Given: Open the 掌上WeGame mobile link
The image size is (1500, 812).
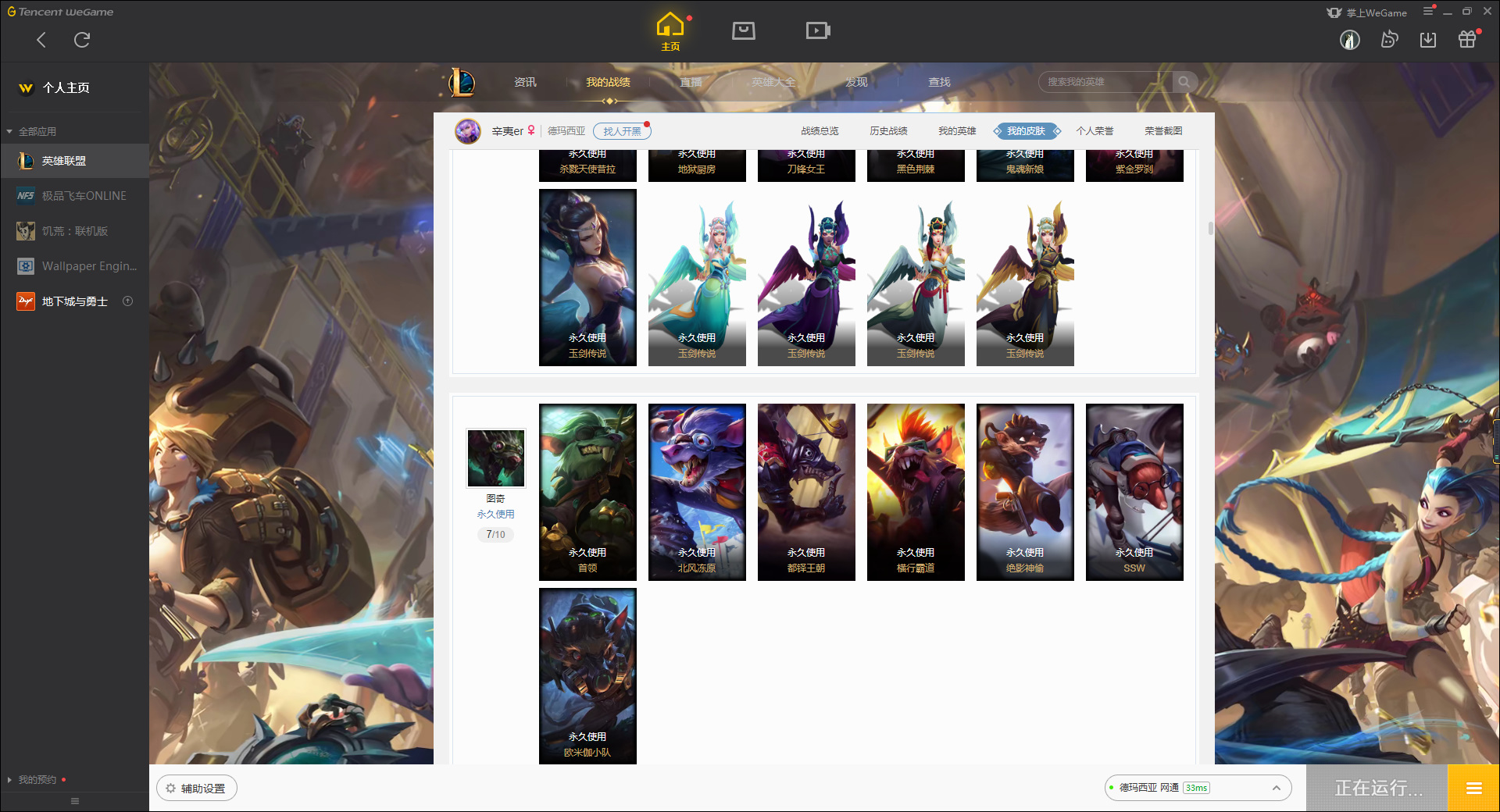Looking at the screenshot, I should click(x=1366, y=12).
